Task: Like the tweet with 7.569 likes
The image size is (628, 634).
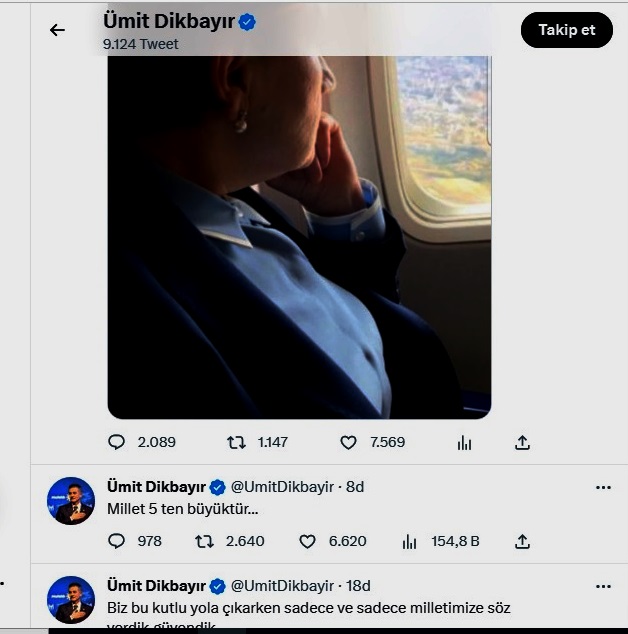Action: (x=348, y=442)
